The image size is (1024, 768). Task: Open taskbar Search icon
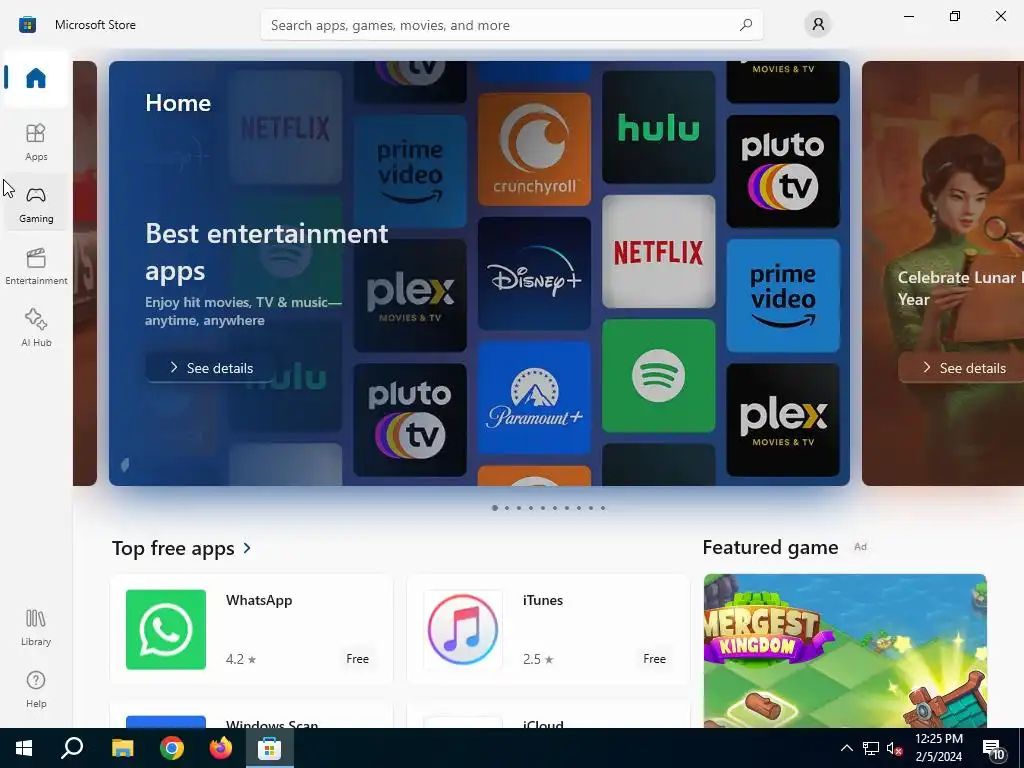(72, 748)
